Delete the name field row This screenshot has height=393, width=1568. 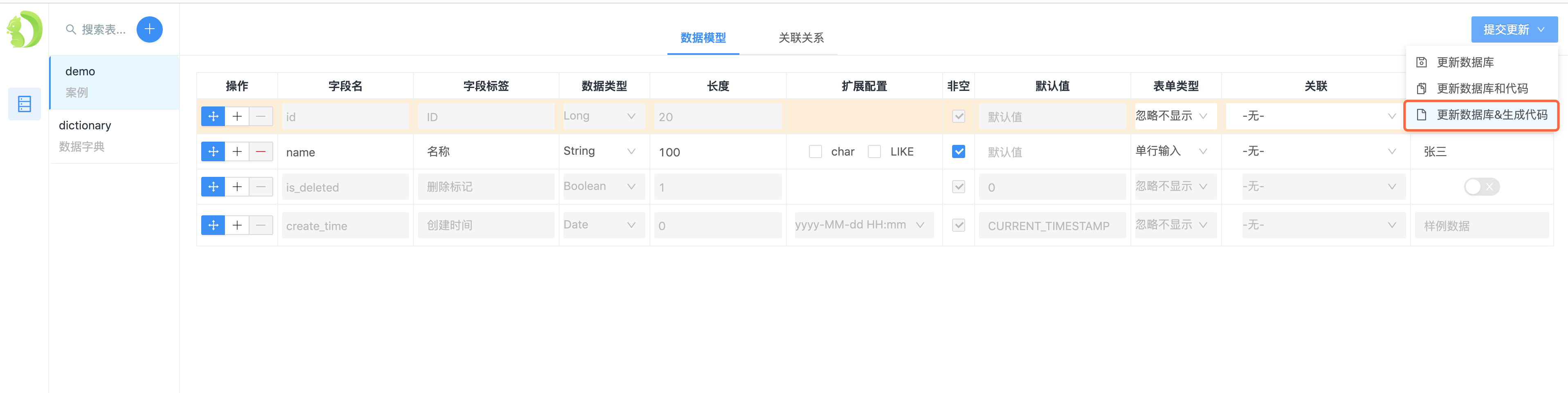[x=261, y=152]
